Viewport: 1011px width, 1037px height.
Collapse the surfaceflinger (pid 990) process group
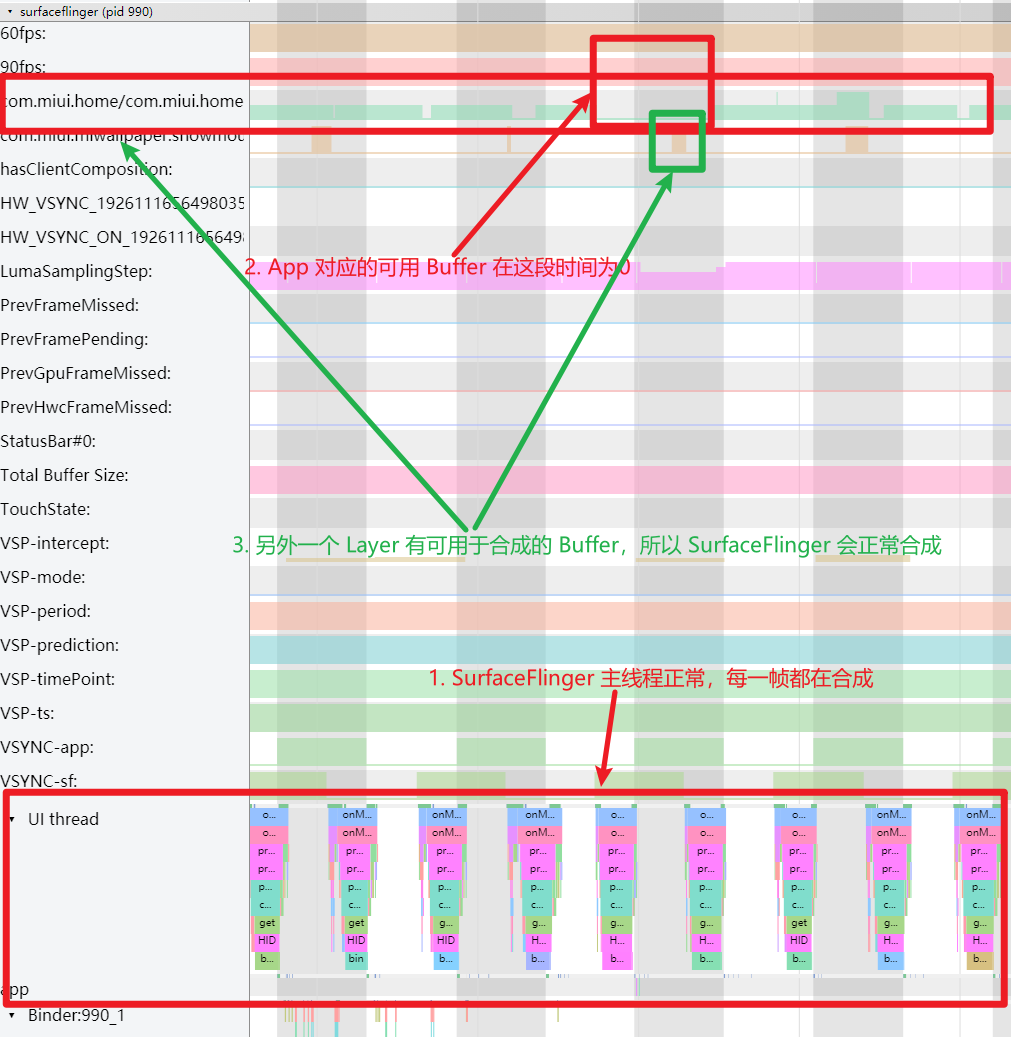(10, 11)
